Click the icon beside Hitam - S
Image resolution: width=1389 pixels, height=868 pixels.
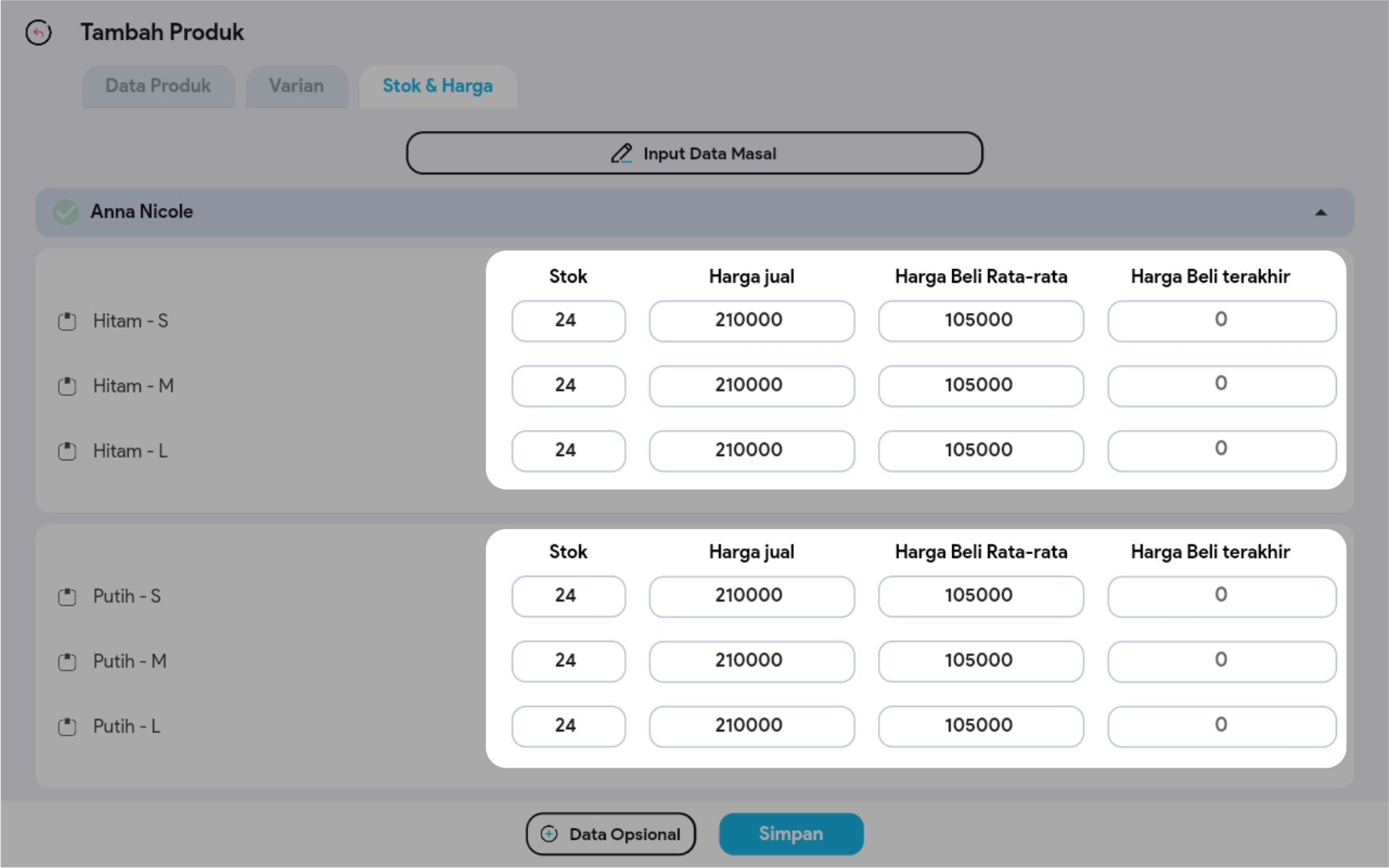coord(67,321)
